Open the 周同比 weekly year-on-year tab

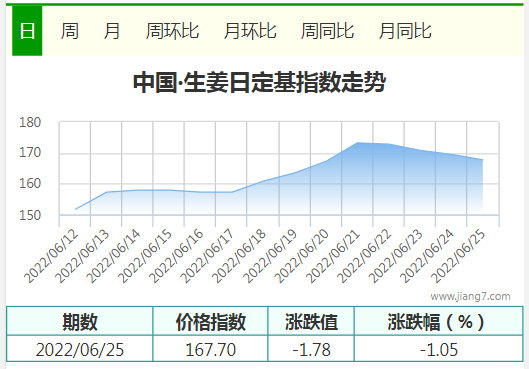[x=327, y=31]
